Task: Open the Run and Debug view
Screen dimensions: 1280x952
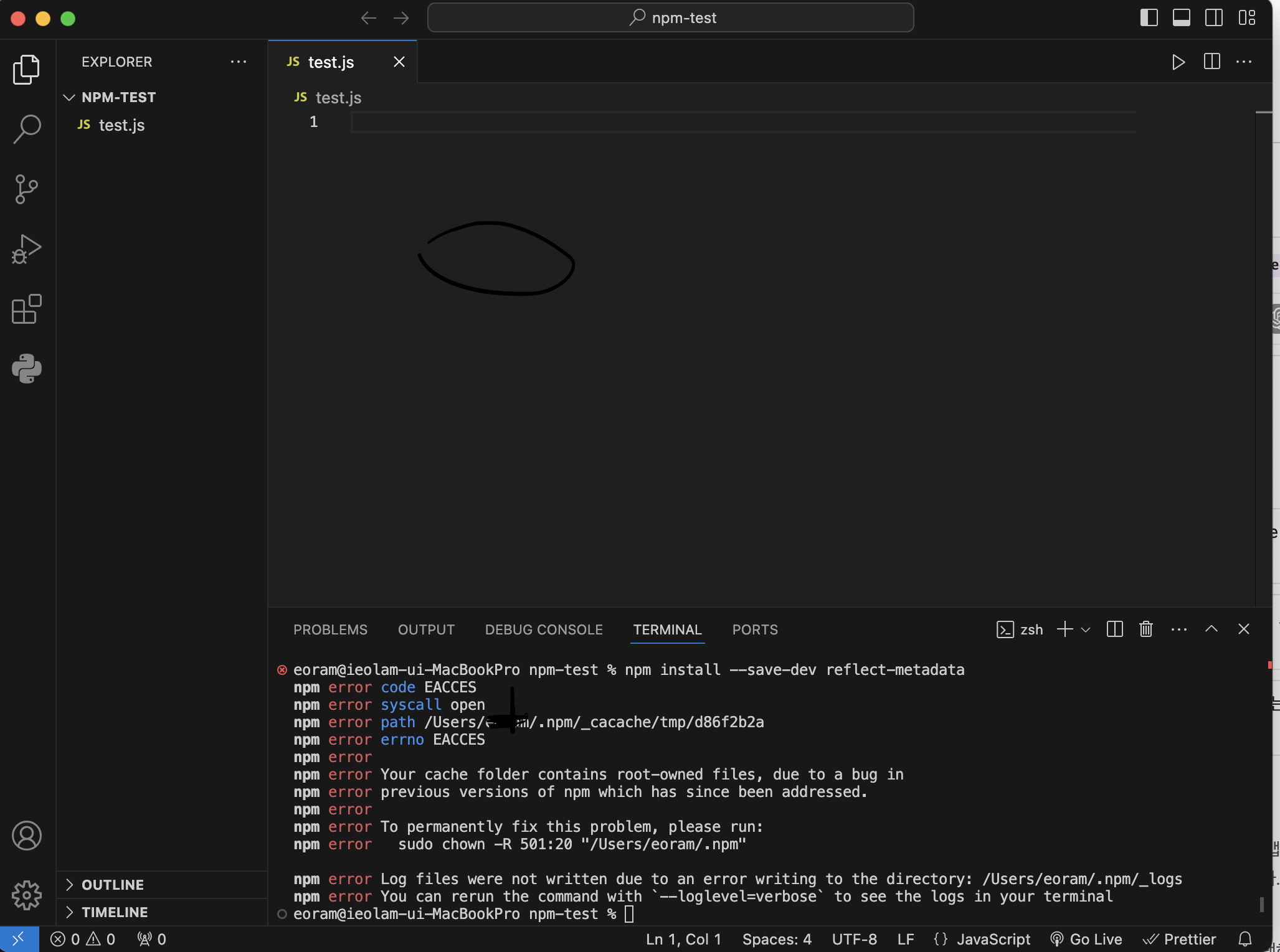Action: pyautogui.click(x=27, y=249)
